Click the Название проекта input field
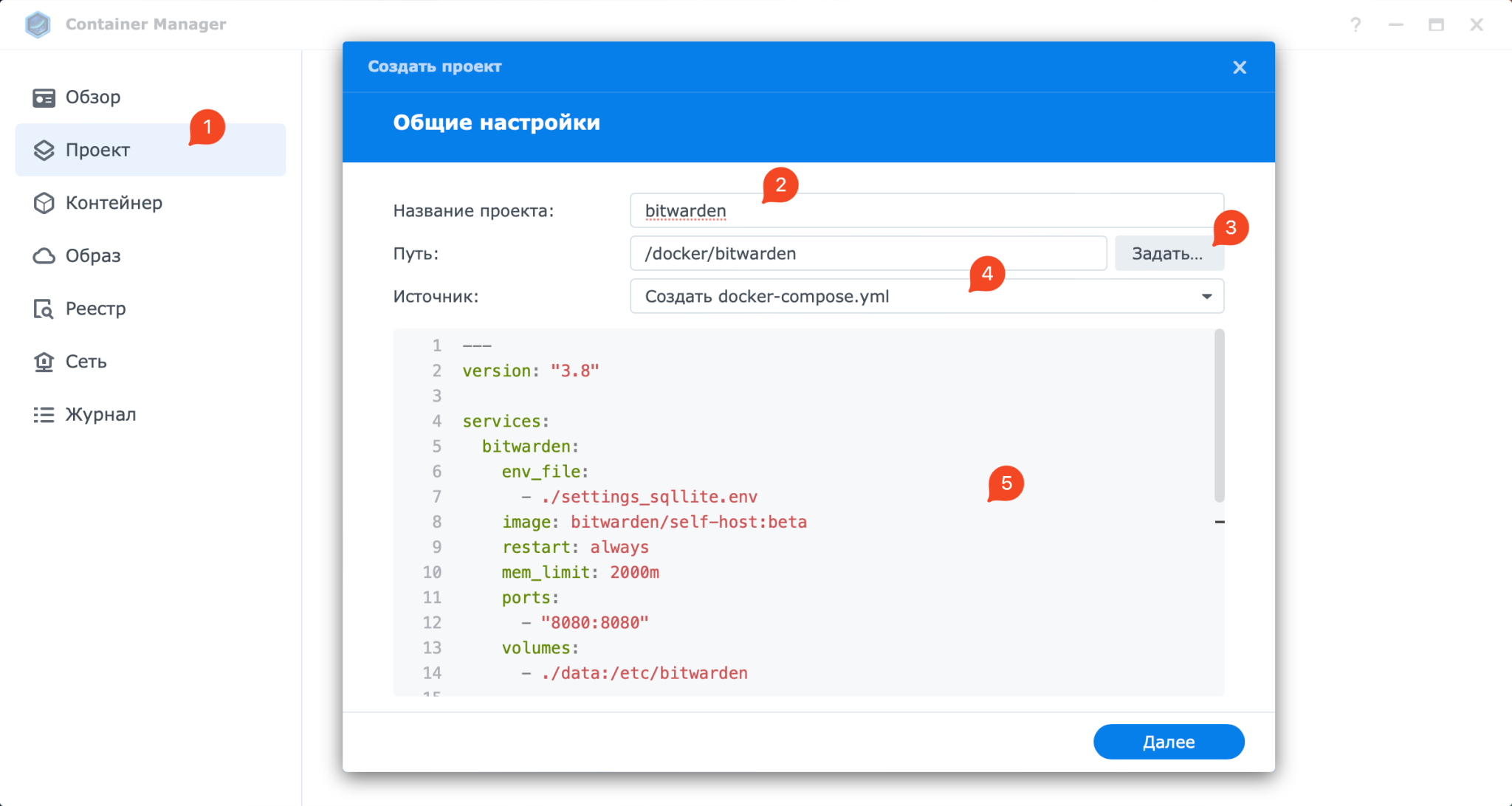Image resolution: width=1512 pixels, height=806 pixels. 927,211
